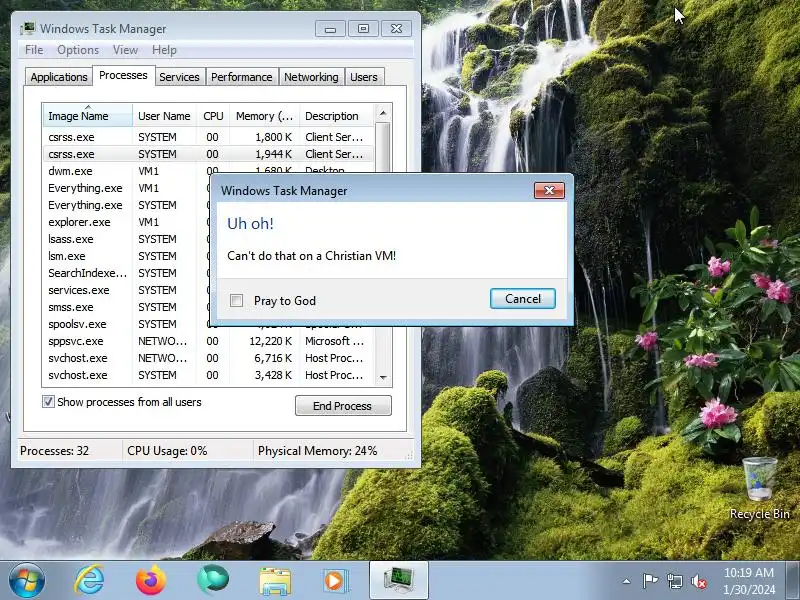
Task: Select Task Manager taskbar button
Action: pyautogui.click(x=398, y=581)
